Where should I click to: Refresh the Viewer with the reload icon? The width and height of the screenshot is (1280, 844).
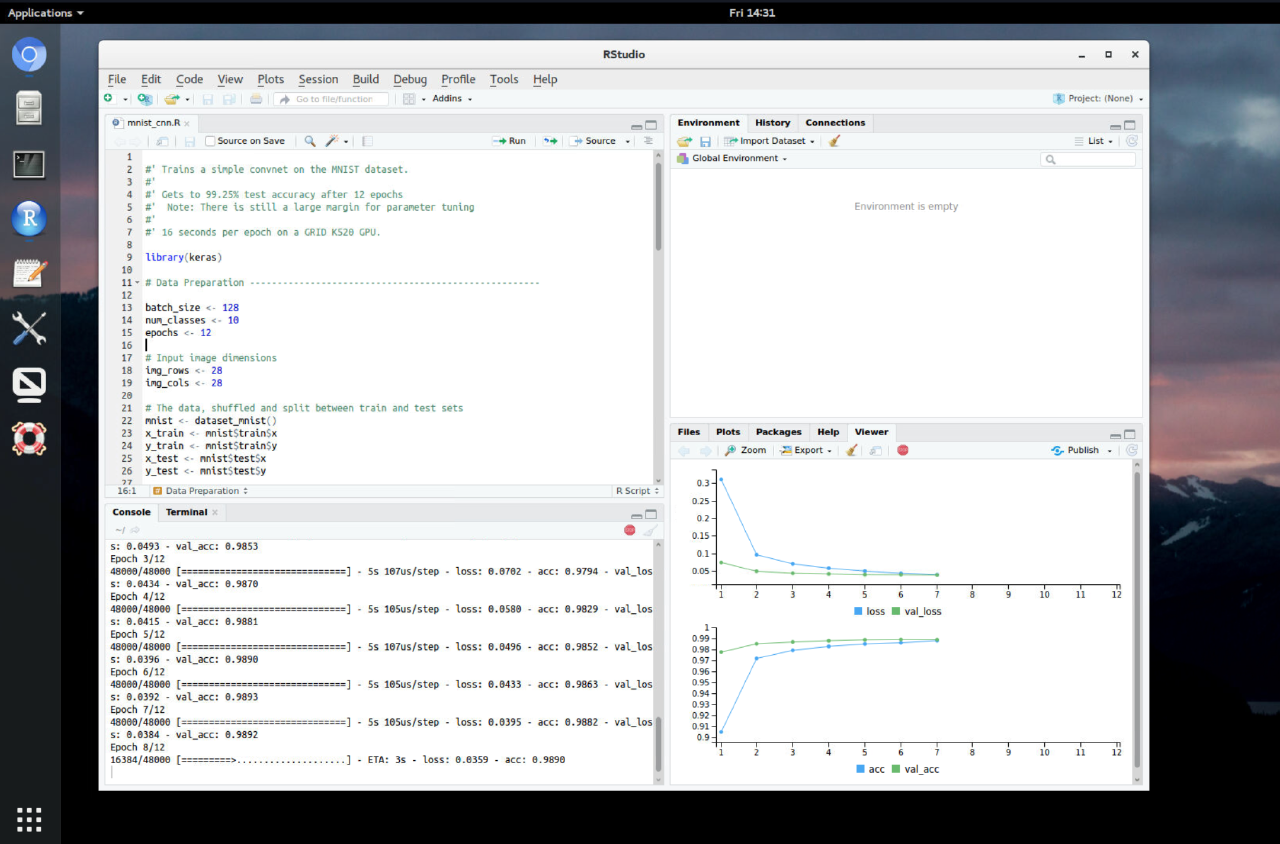tap(1130, 450)
